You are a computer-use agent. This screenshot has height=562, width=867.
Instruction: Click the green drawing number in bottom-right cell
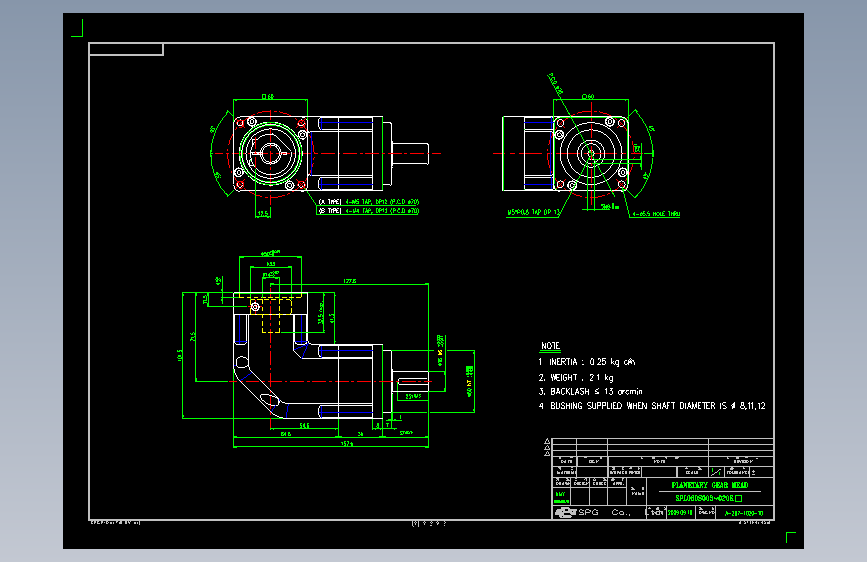744,513
